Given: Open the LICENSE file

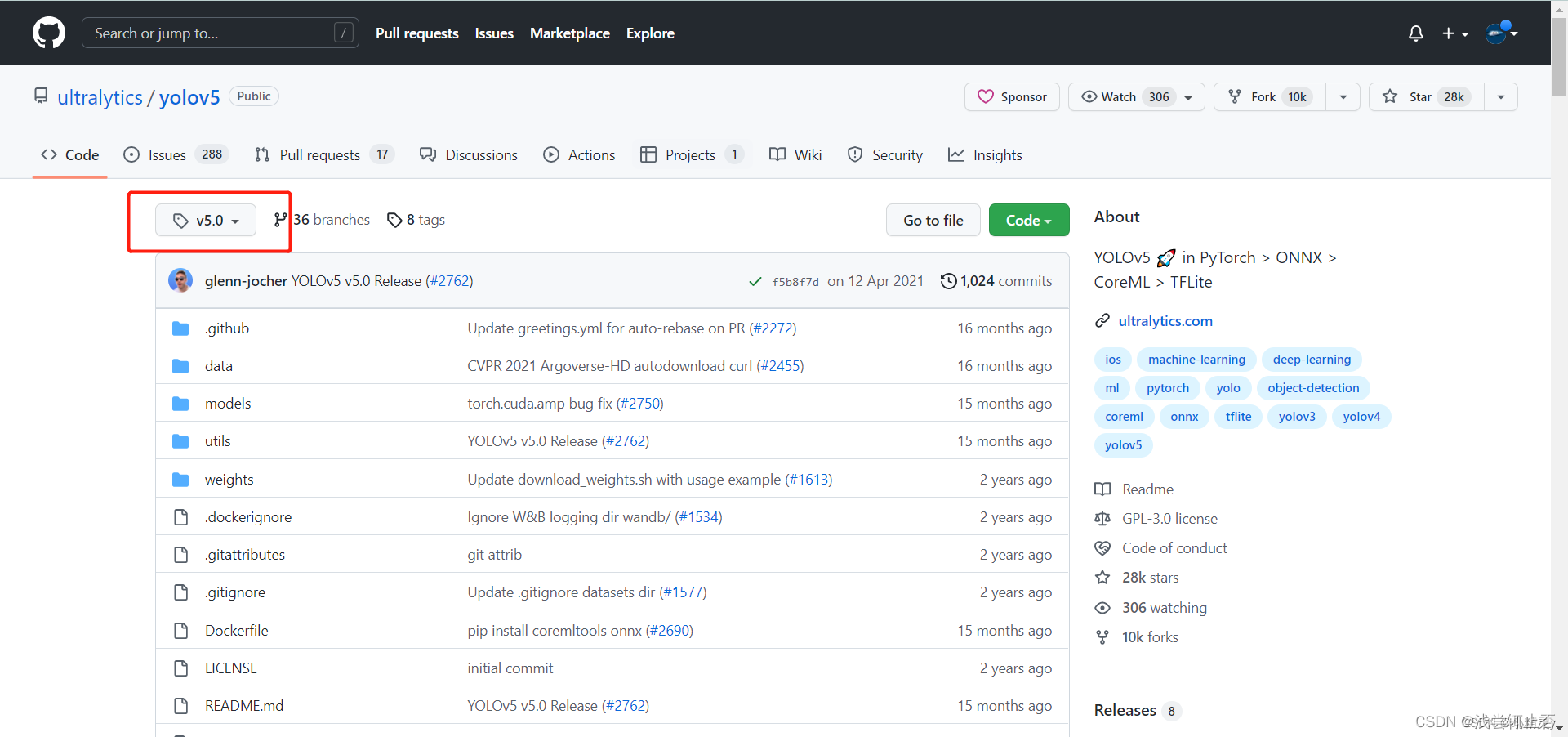Looking at the screenshot, I should click(231, 668).
